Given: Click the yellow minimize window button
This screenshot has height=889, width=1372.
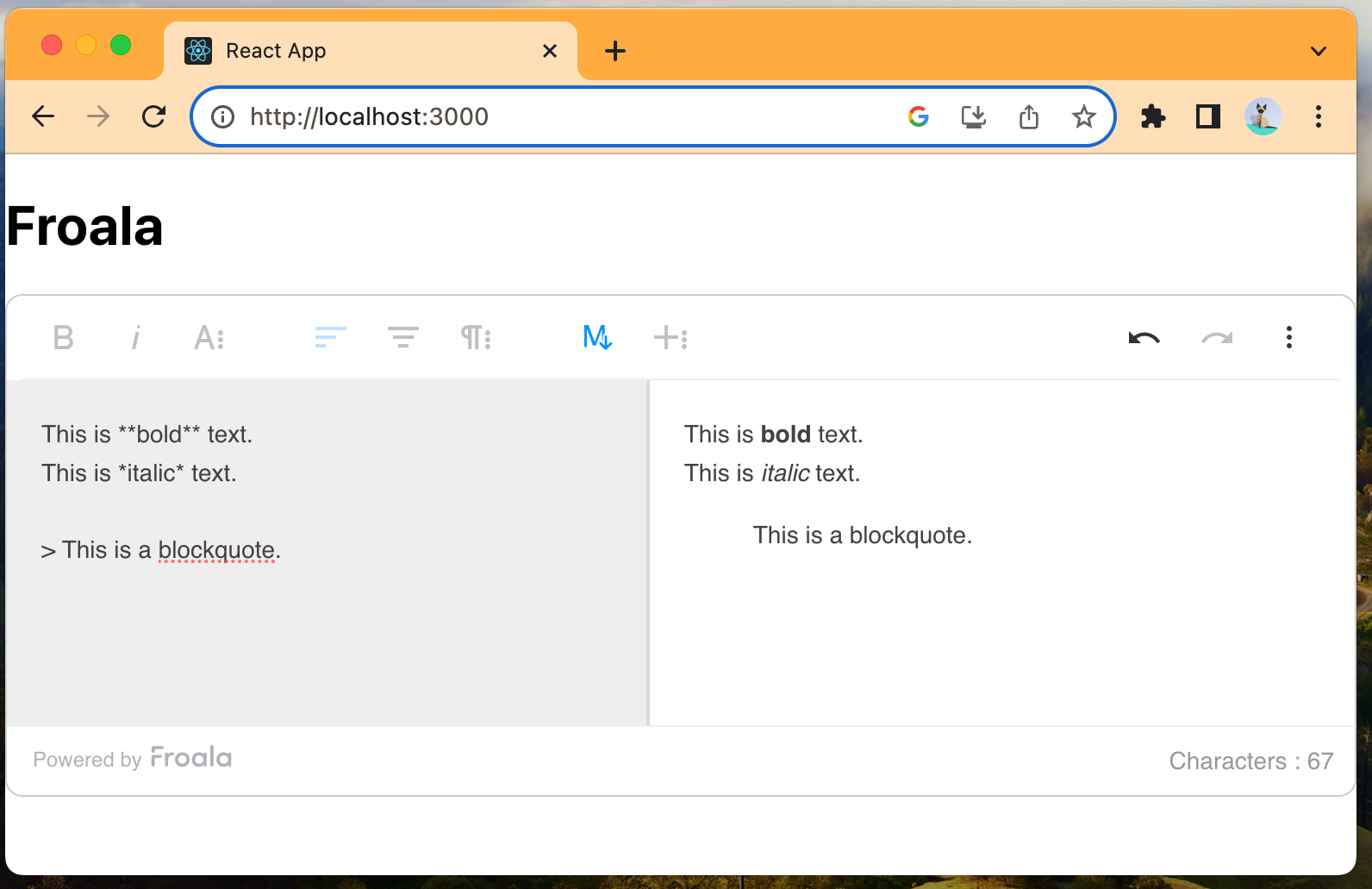Looking at the screenshot, I should pyautogui.click(x=86, y=45).
